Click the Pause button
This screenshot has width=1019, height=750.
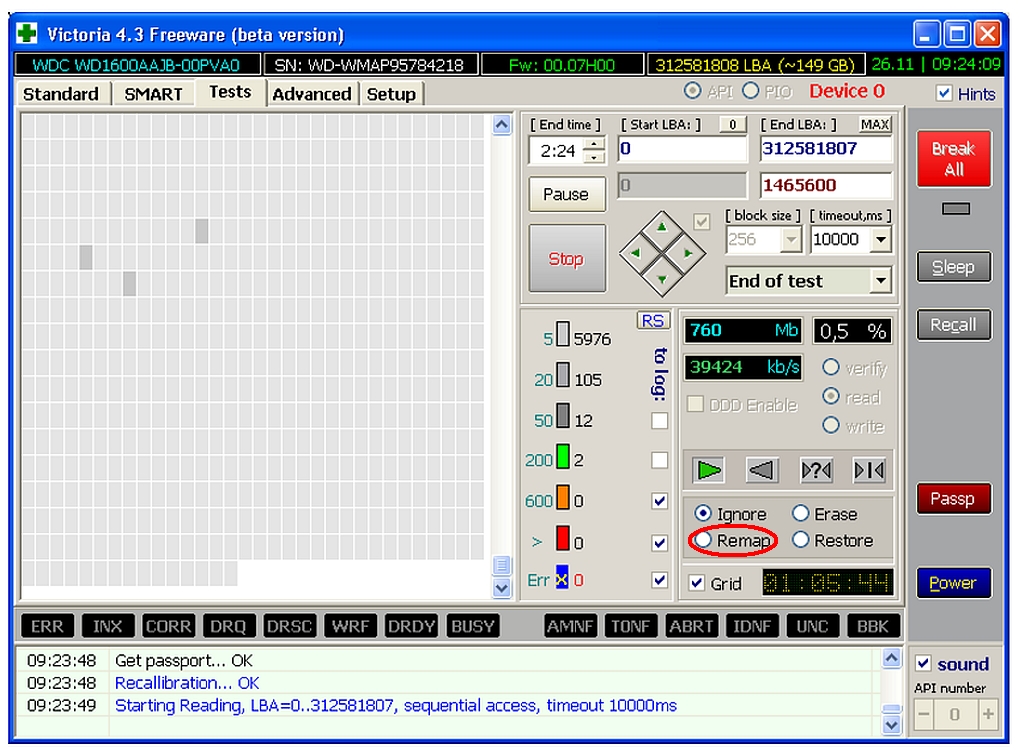tap(566, 194)
